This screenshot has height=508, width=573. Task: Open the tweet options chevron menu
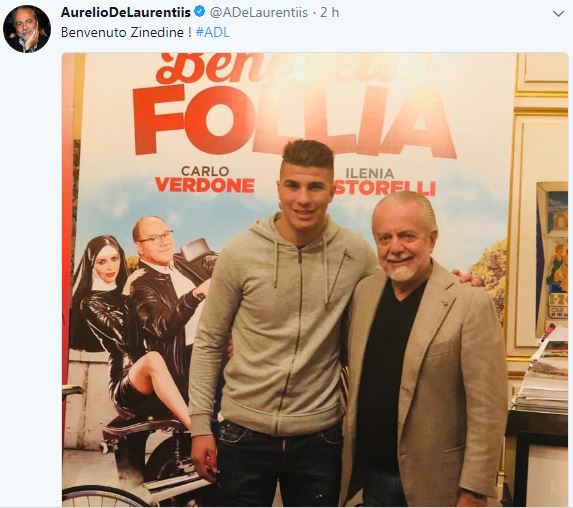coord(558,14)
